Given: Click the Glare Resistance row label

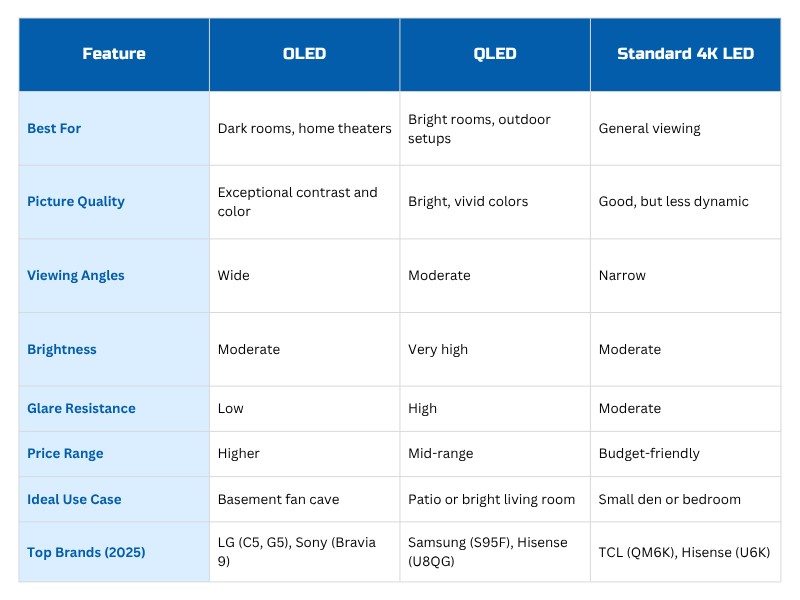Looking at the screenshot, I should (81, 409).
